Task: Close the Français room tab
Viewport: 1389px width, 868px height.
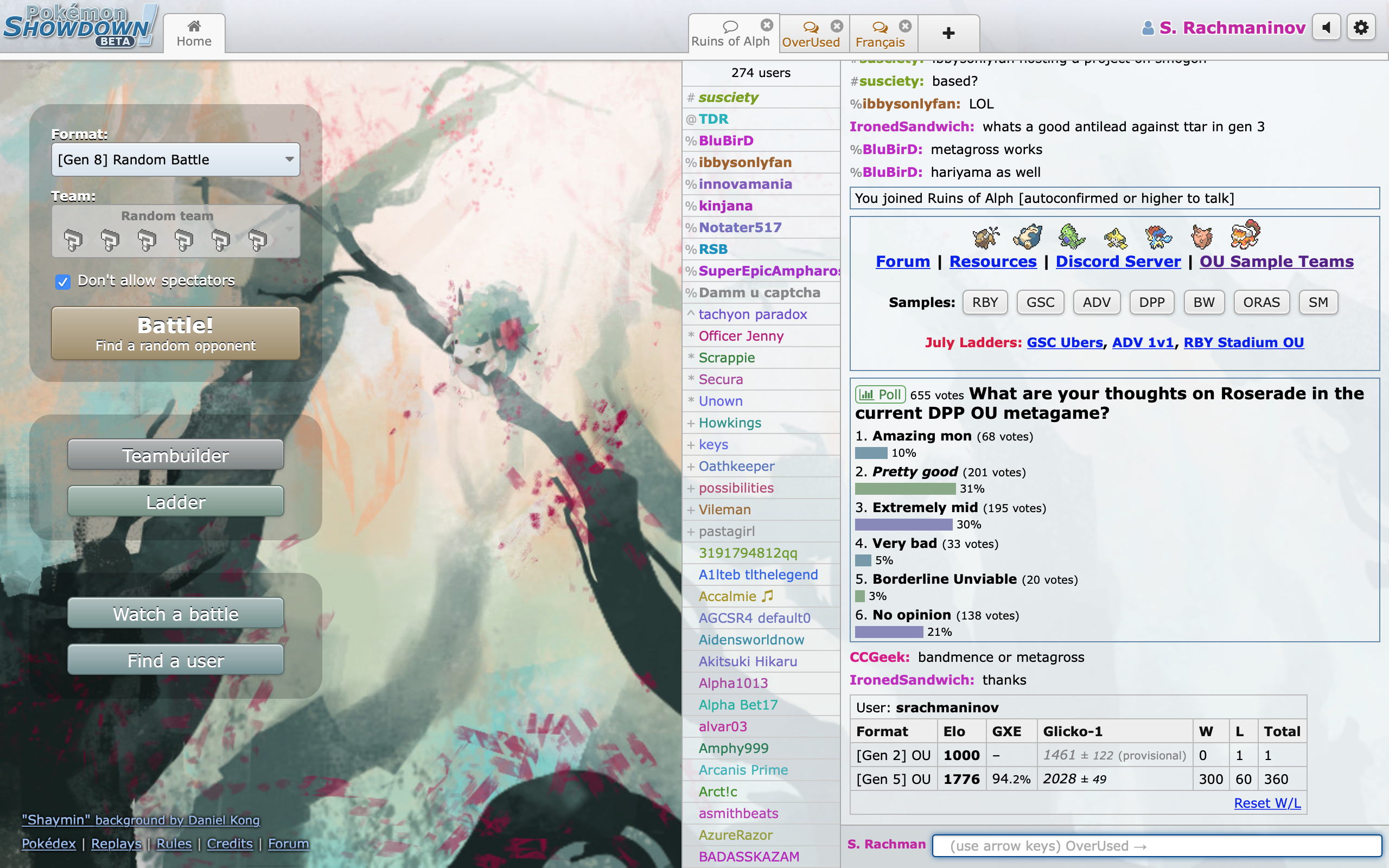Action: coord(905,26)
